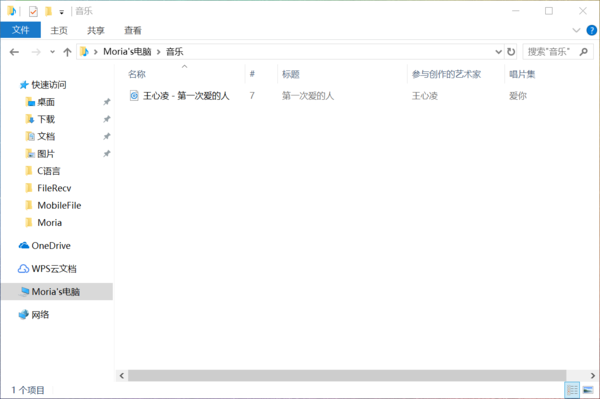Screen dimensions: 600x399
Task: Switch to large icons view in status bar
Action: click(x=588, y=390)
